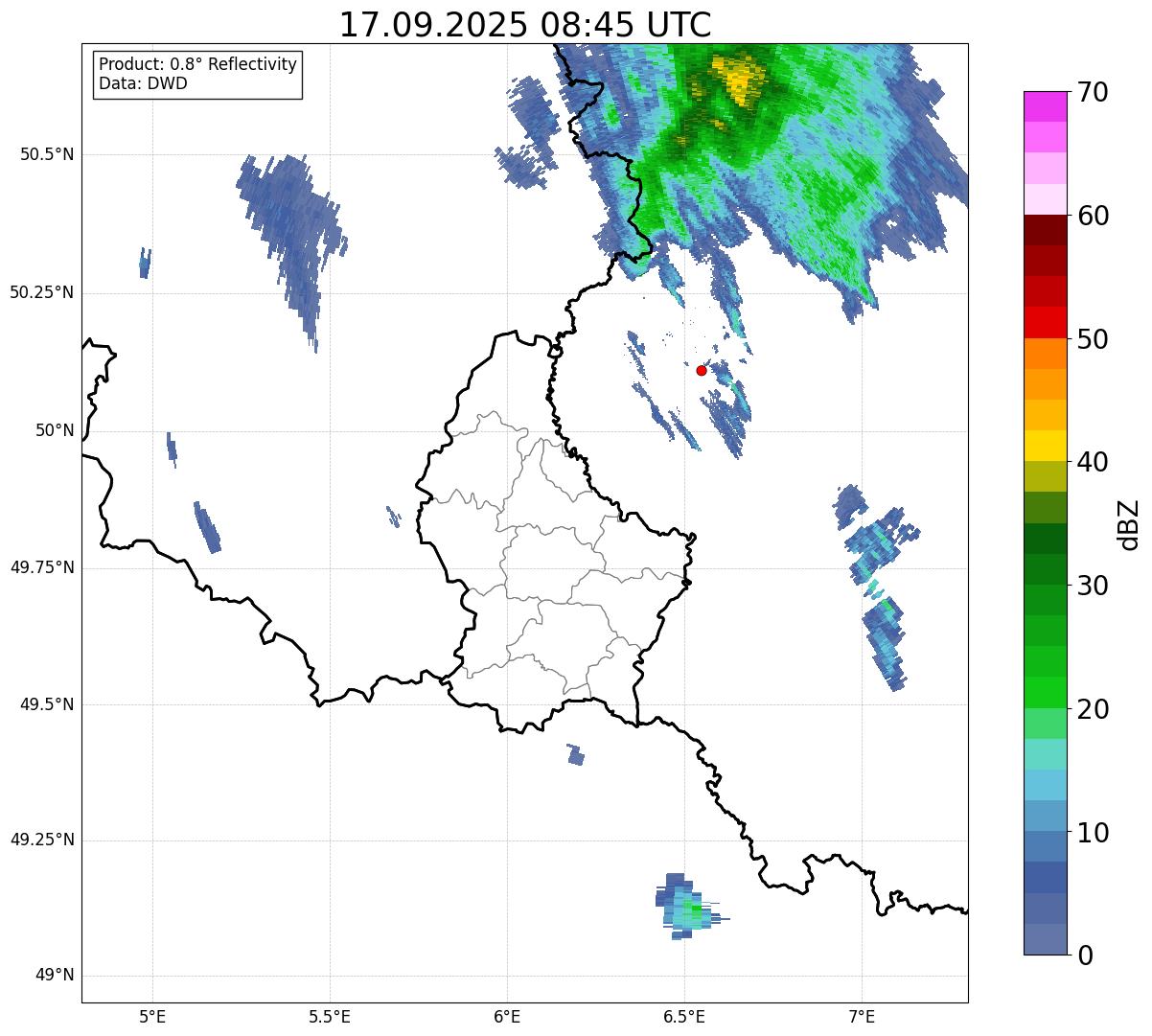The width and height of the screenshot is (1152, 1036).
Task: Click the 50°N latitude label
Action: click(x=55, y=431)
